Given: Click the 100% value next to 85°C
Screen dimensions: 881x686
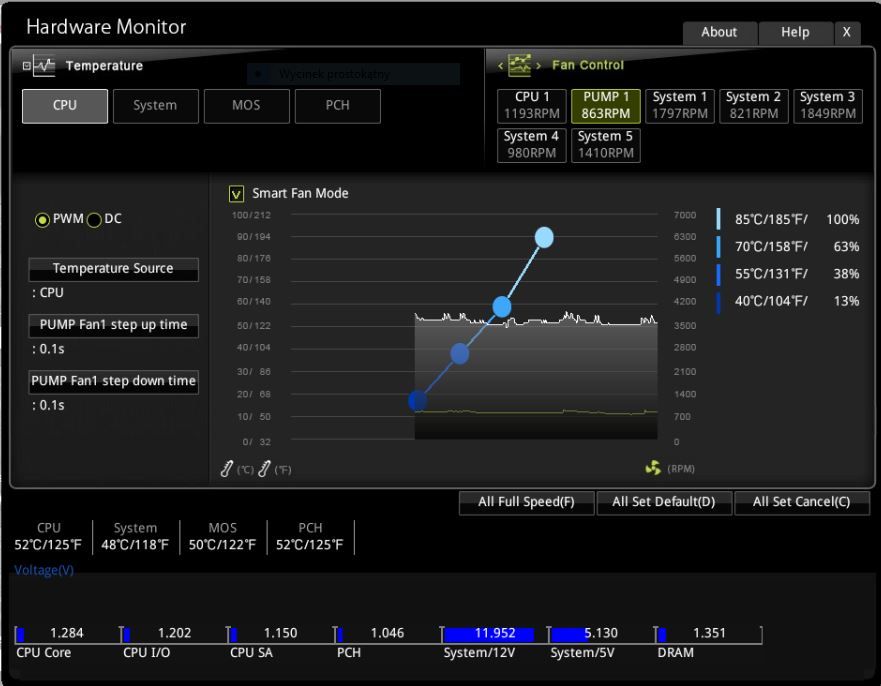Looking at the screenshot, I should click(842, 220).
